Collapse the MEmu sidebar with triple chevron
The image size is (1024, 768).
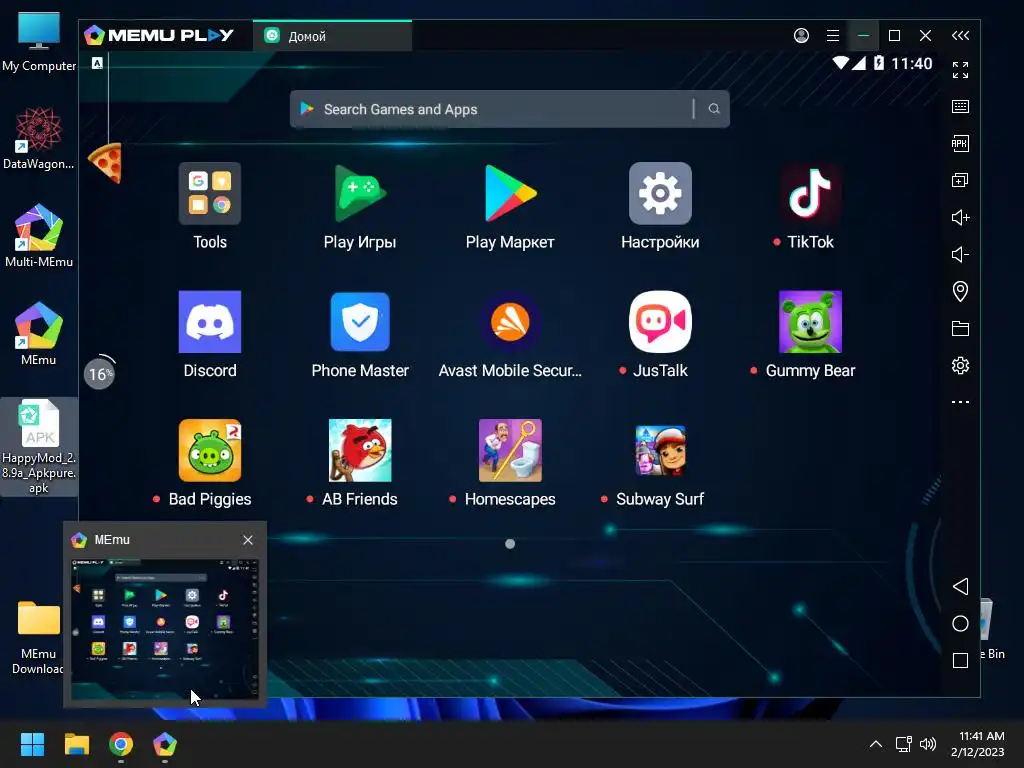[960, 35]
